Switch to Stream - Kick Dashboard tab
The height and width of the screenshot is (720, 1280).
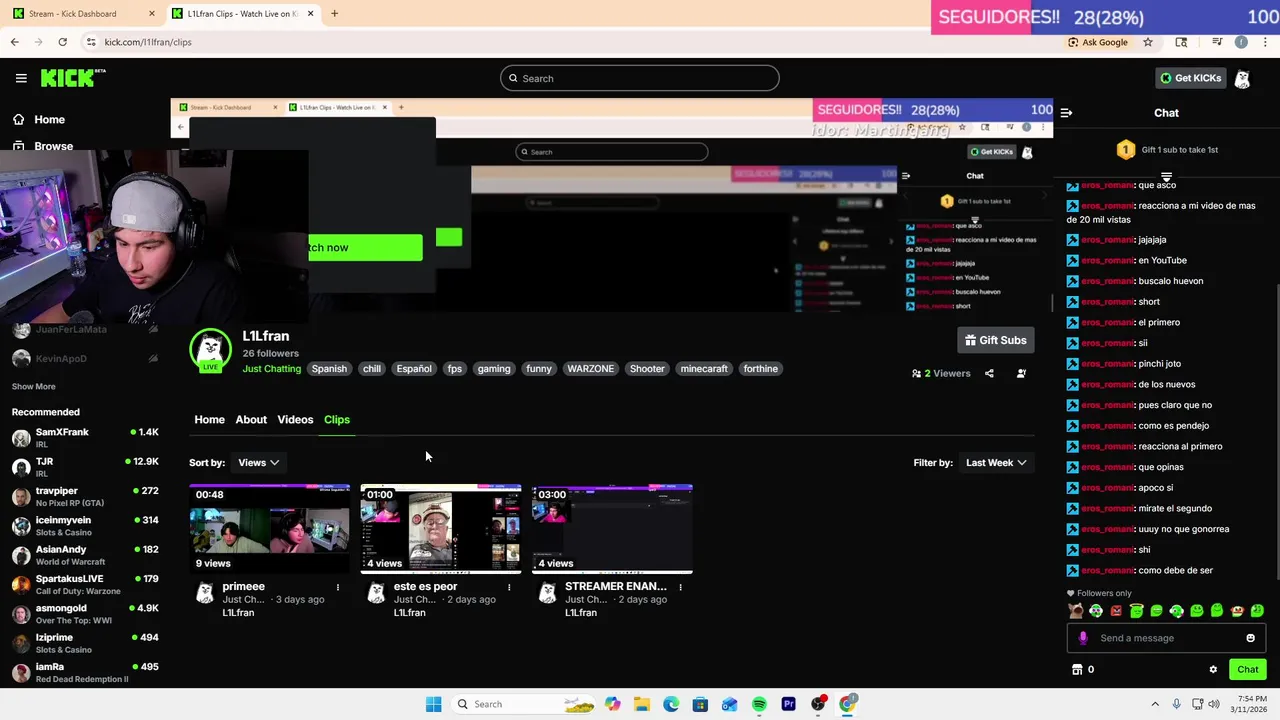tap(85, 14)
